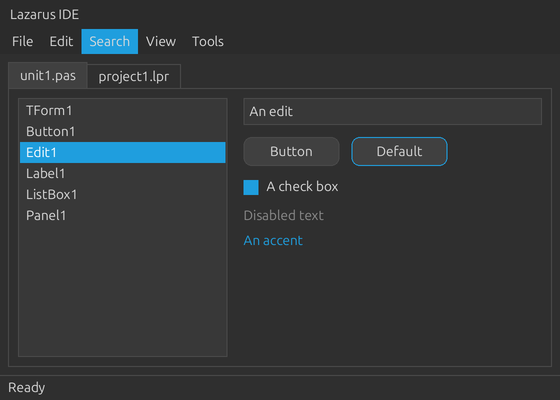Screen dimensions: 560x400
Task: Open the File menu
Action: (x=22, y=41)
